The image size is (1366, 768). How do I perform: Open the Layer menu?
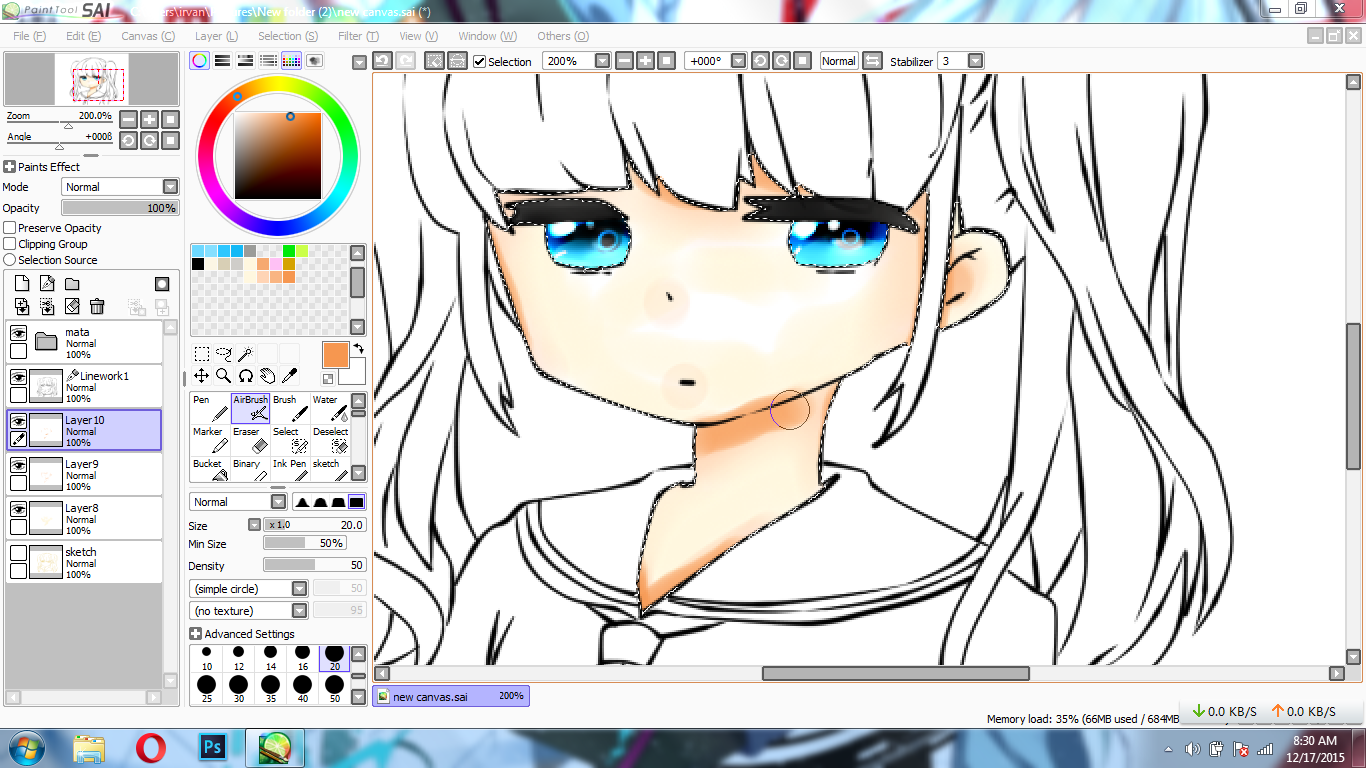(216, 36)
